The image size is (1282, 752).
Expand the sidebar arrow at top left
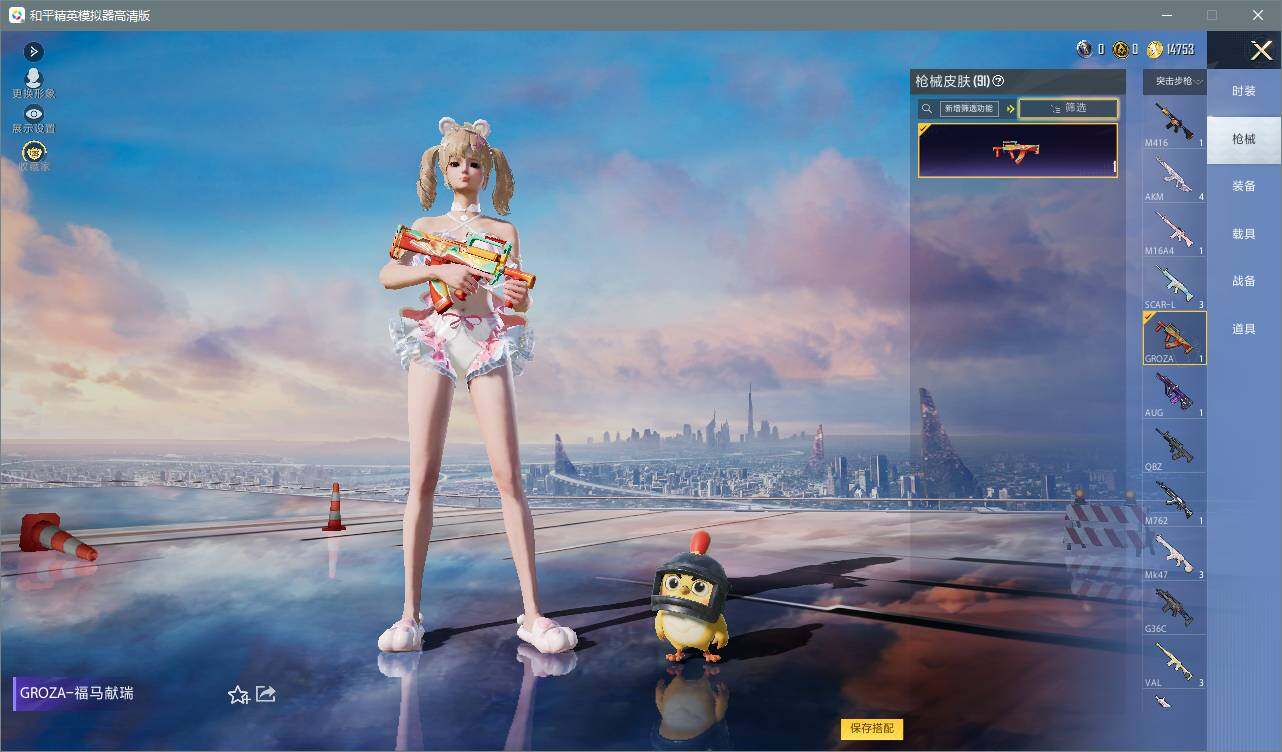click(34, 51)
